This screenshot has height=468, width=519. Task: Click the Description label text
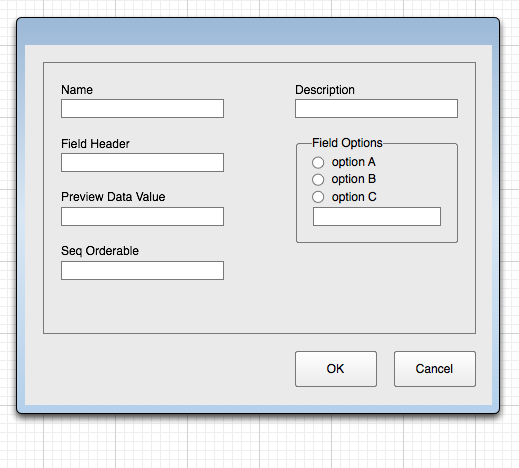coord(325,90)
